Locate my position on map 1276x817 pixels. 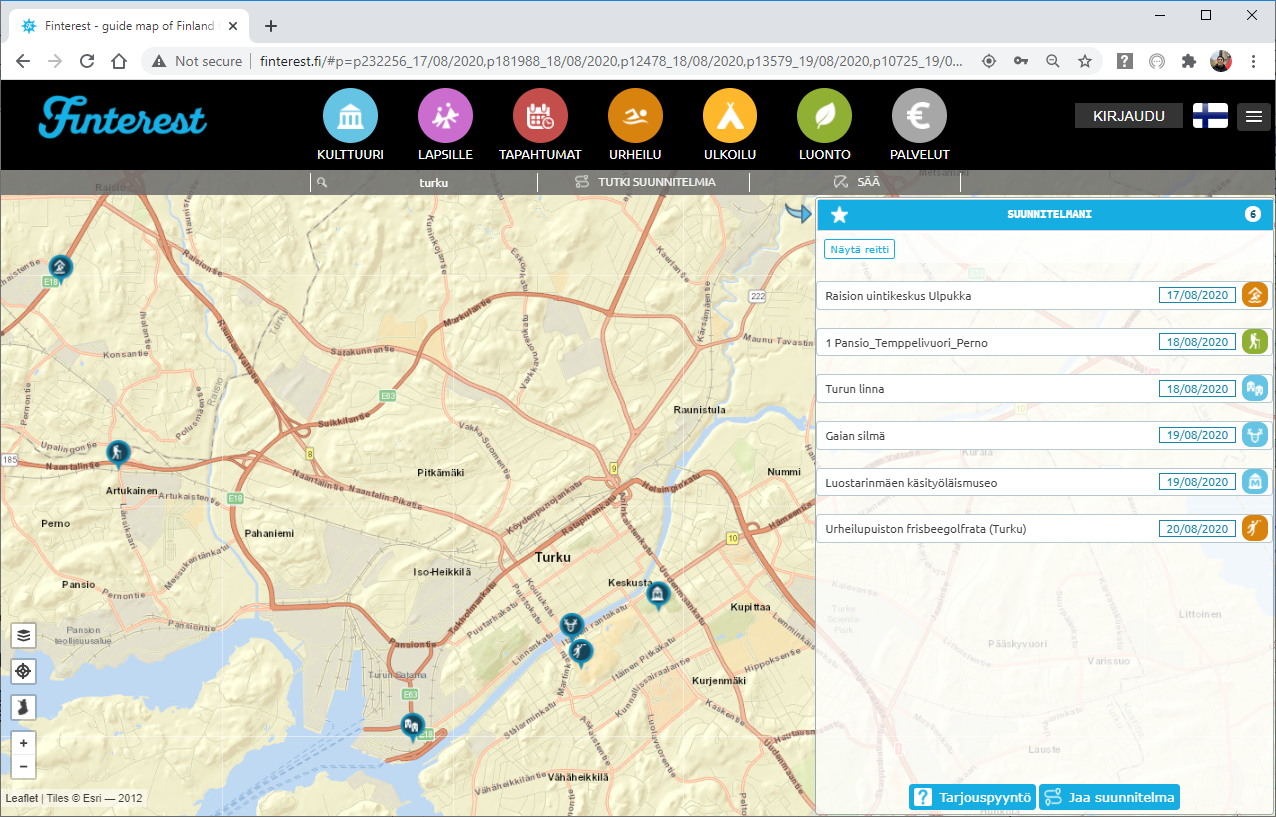coord(24,671)
